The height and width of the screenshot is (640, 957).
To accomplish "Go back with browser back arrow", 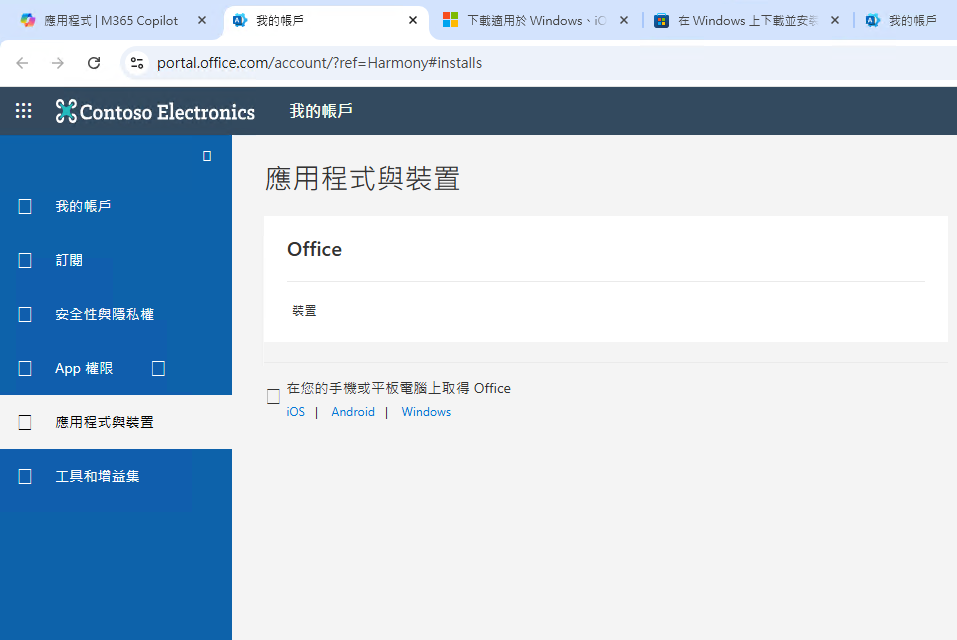I will pyautogui.click(x=23, y=63).
